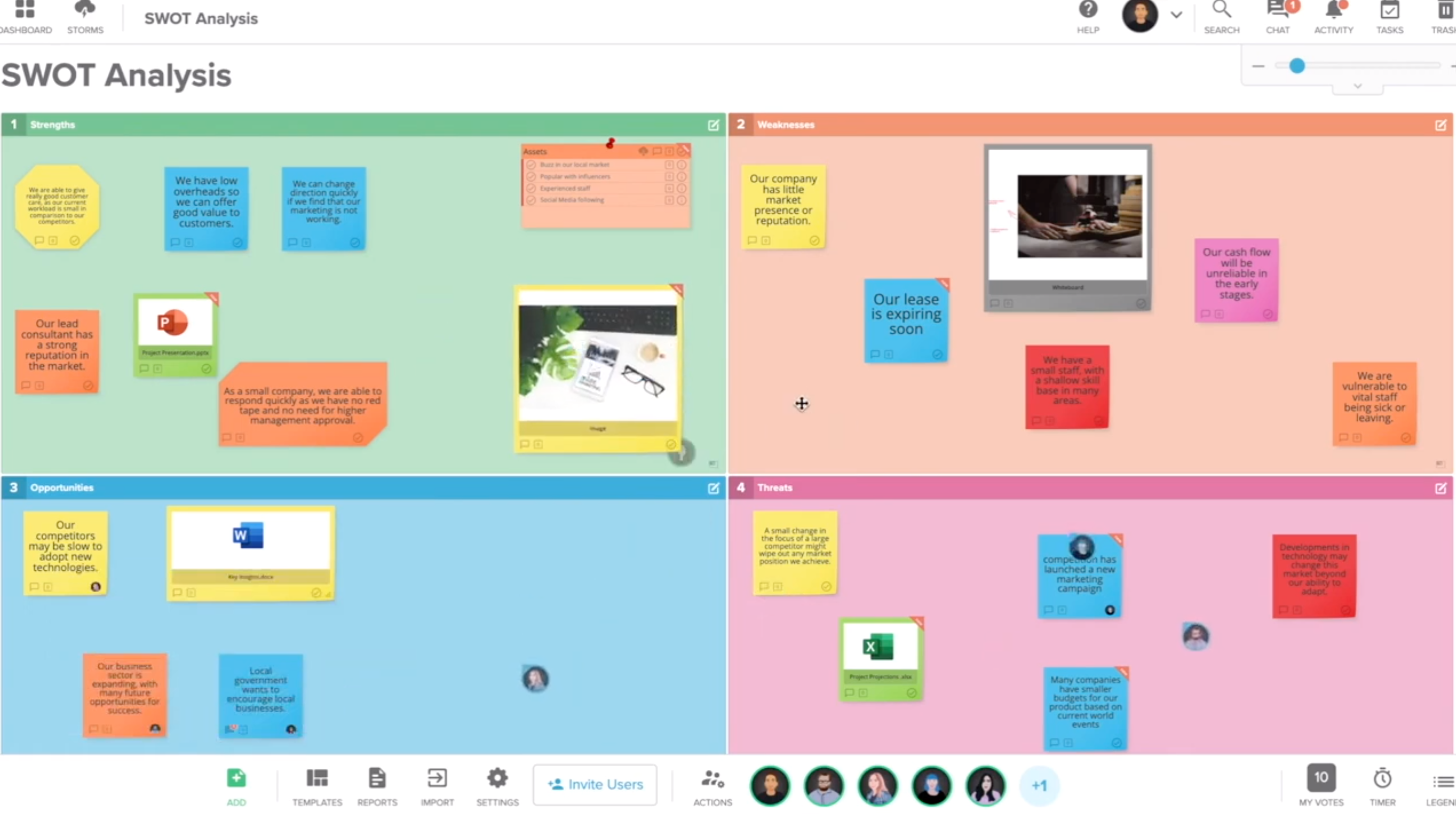Viewport: 1456px width, 814px height.
Task: Expand the Weaknesses section edit dropdown
Action: [x=1441, y=124]
